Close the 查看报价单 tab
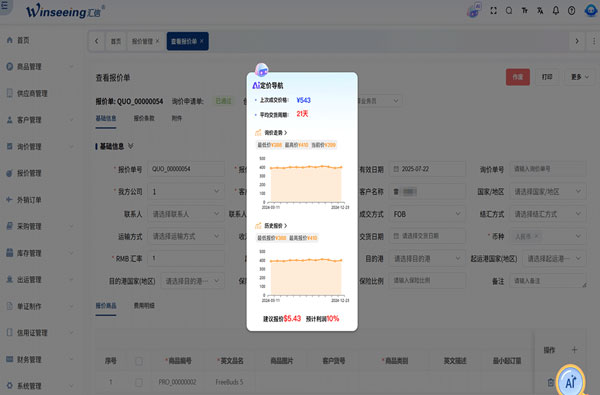The height and width of the screenshot is (395, 600). 202,41
